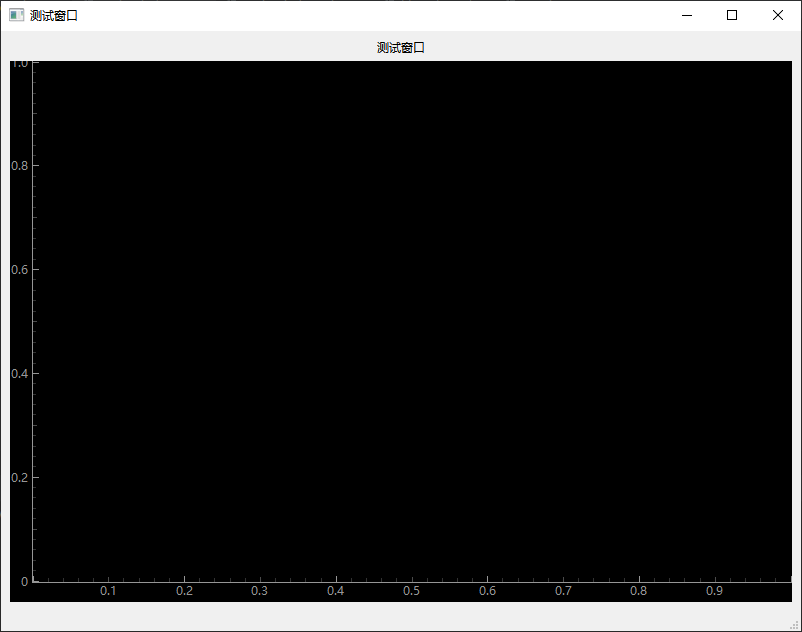Click the app icon in the title bar
The width and height of the screenshot is (802, 632).
click(x=16, y=15)
